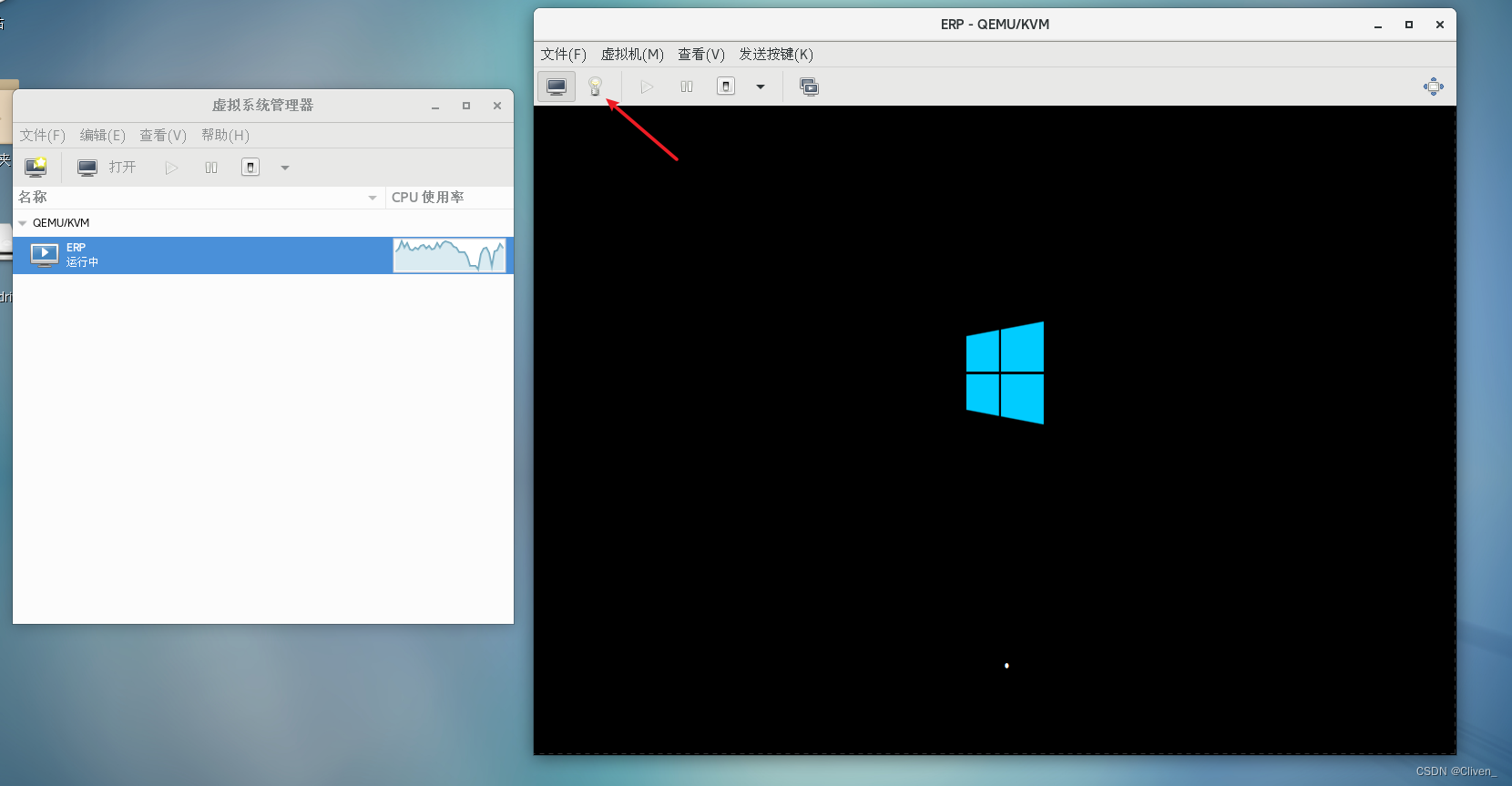Expand shutdown dropdown arrow in manager toolbar
The height and width of the screenshot is (786, 1512).
pyautogui.click(x=285, y=168)
